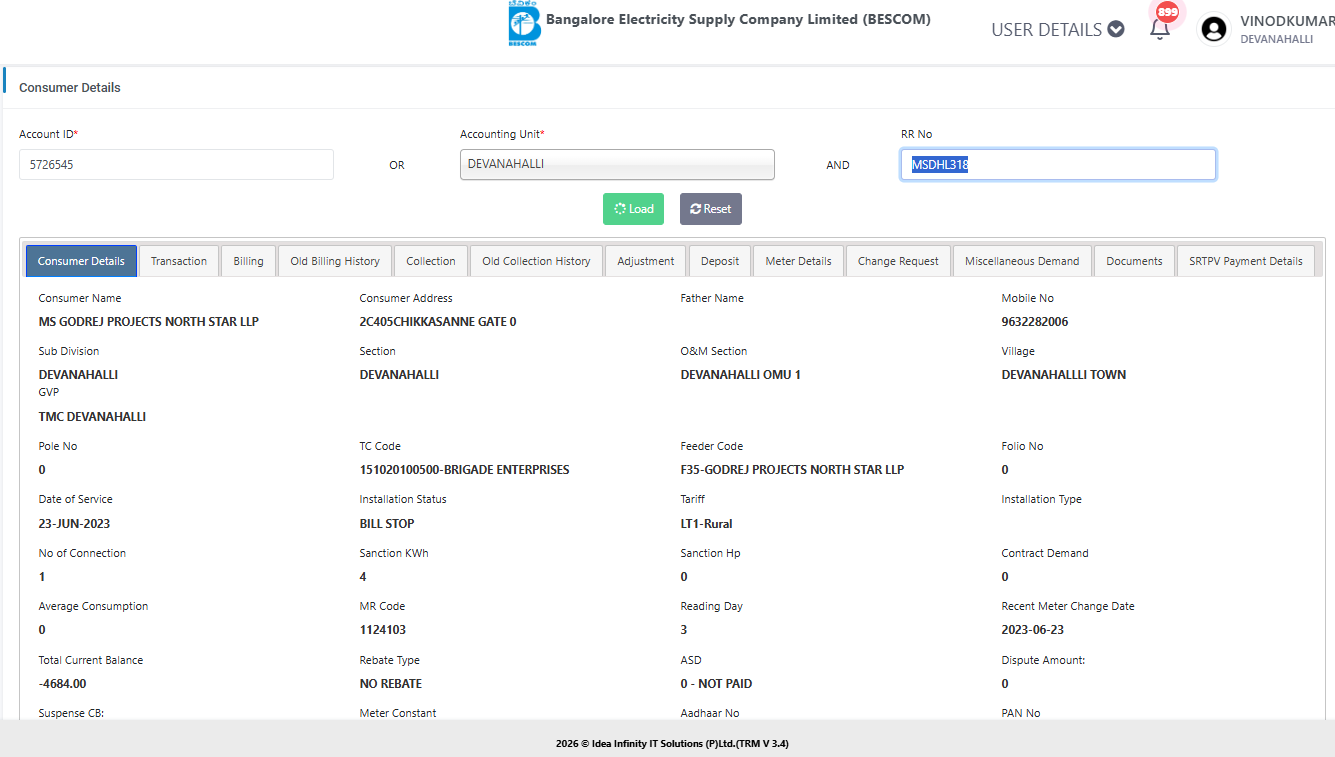1335x757 pixels.
Task: Open the notifications bell icon
Action: point(1160,29)
